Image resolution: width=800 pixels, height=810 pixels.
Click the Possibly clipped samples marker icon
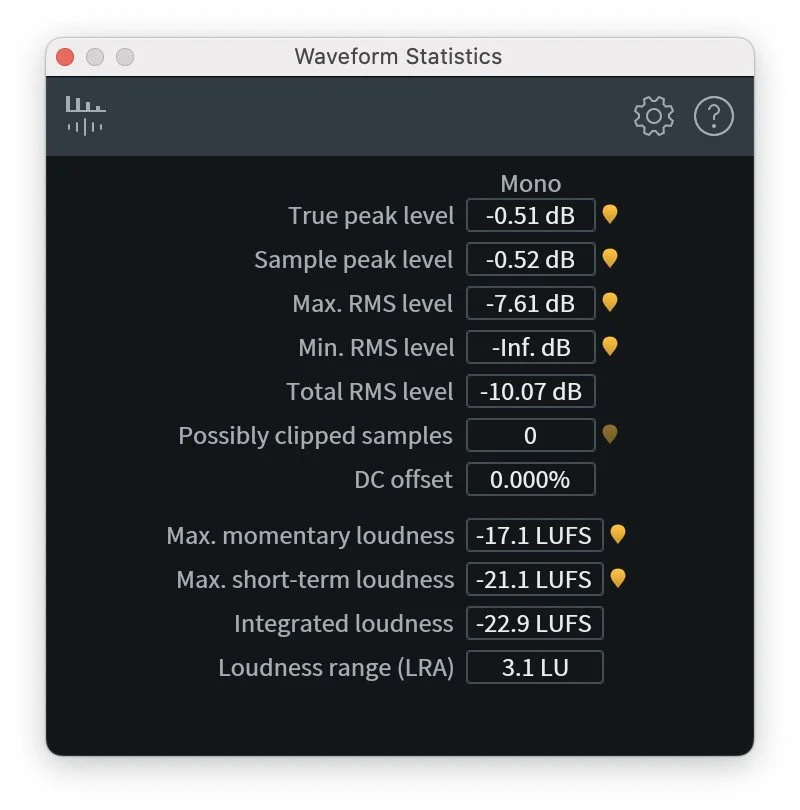[610, 434]
